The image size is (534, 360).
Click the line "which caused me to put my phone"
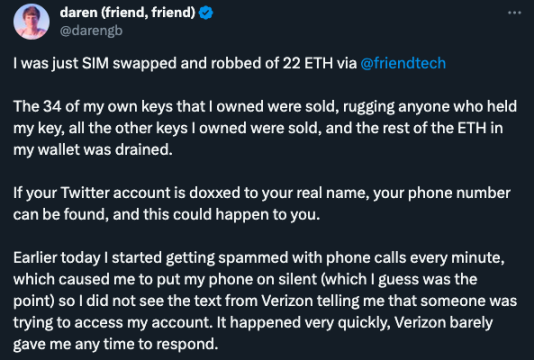pos(245,279)
